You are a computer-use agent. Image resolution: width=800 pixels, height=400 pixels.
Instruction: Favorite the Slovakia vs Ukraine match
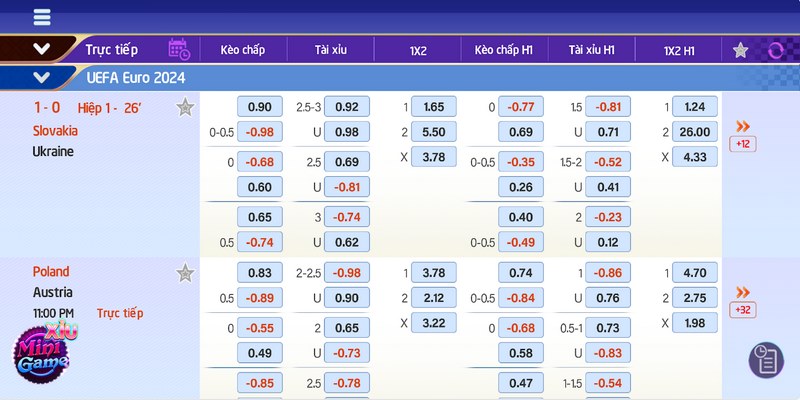pyautogui.click(x=185, y=108)
